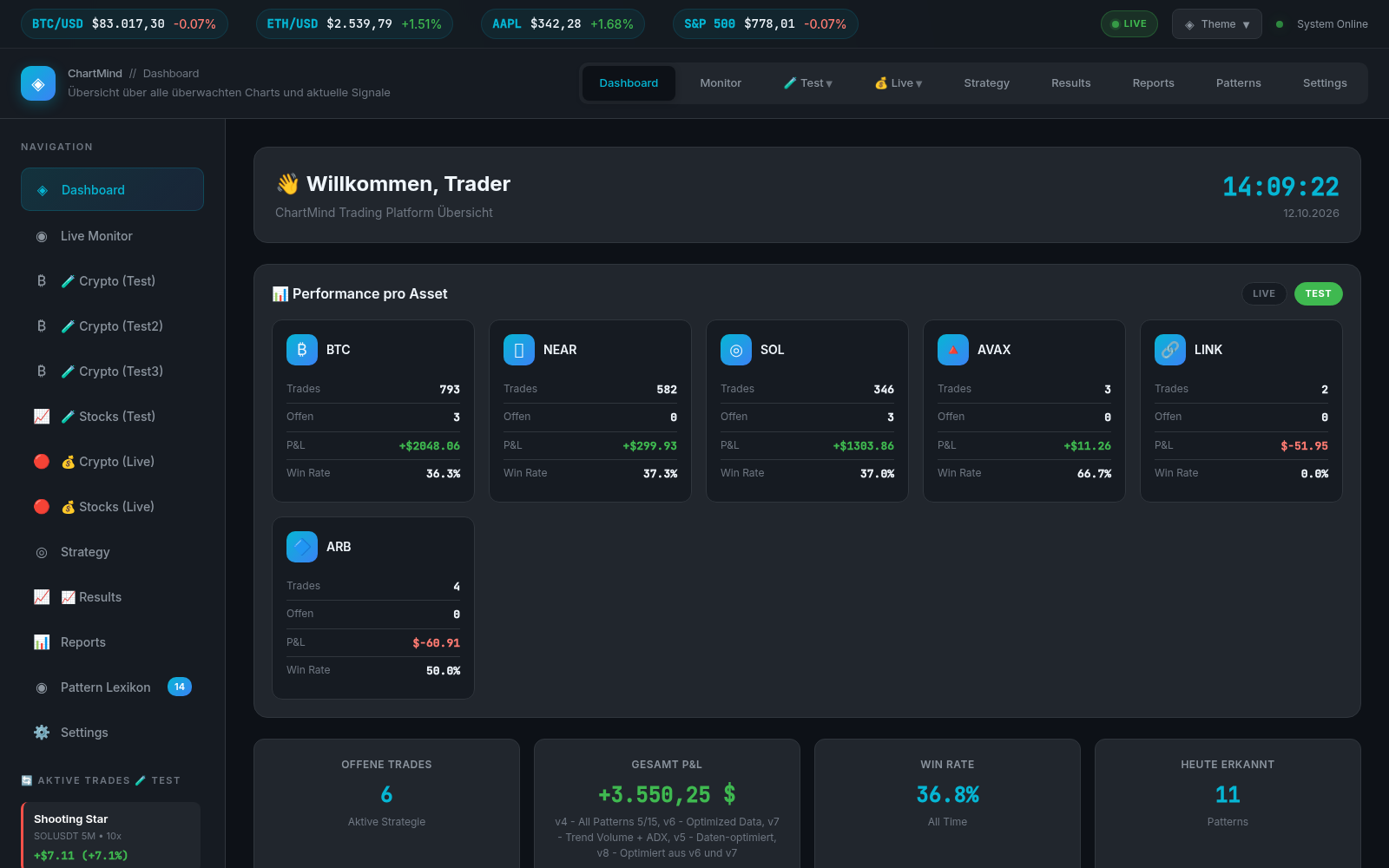This screenshot has width=1389, height=868.
Task: Click the BTC asset card icon
Action: [302, 350]
